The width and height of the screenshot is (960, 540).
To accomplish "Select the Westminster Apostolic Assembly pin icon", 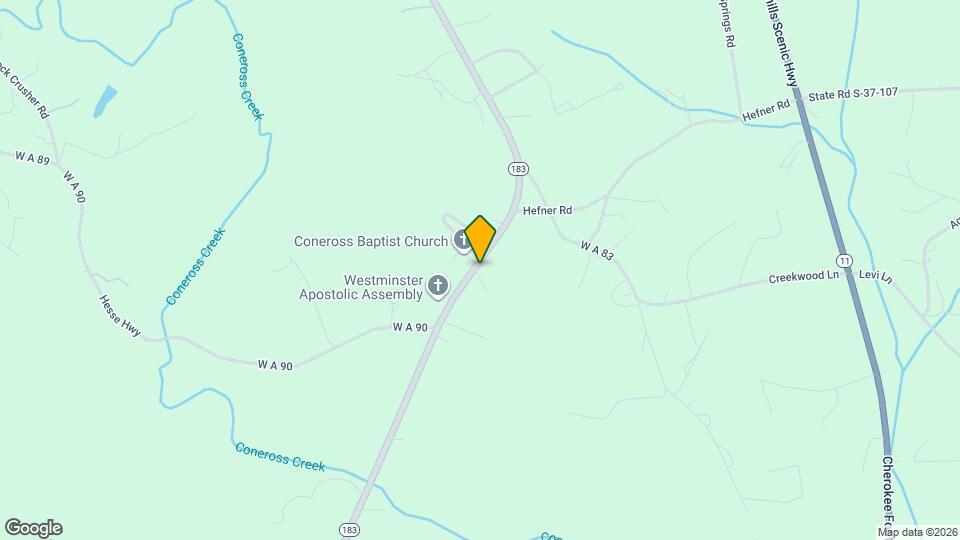I will click(438, 287).
